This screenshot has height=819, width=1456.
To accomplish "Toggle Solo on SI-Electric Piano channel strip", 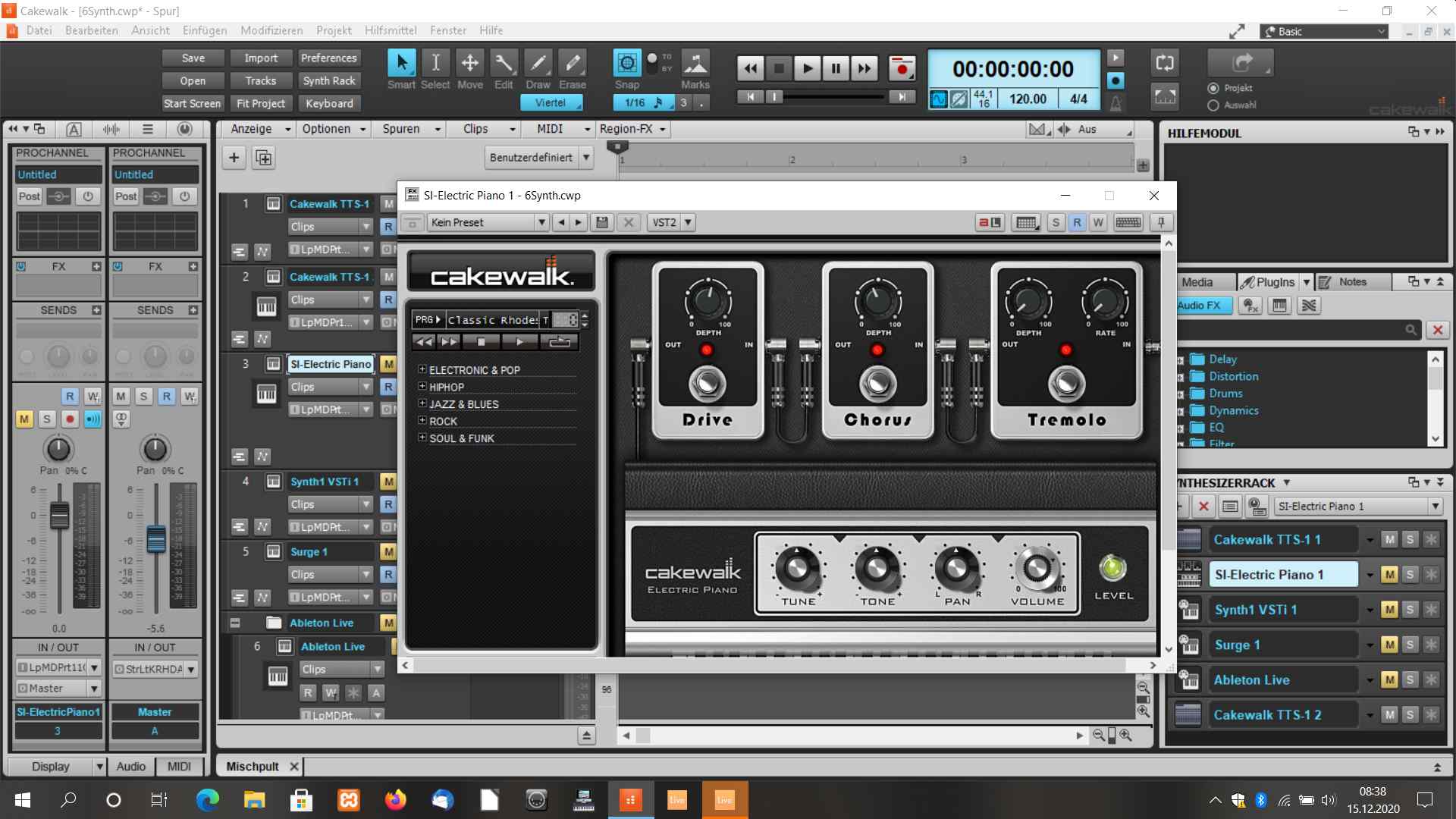I will point(47,419).
